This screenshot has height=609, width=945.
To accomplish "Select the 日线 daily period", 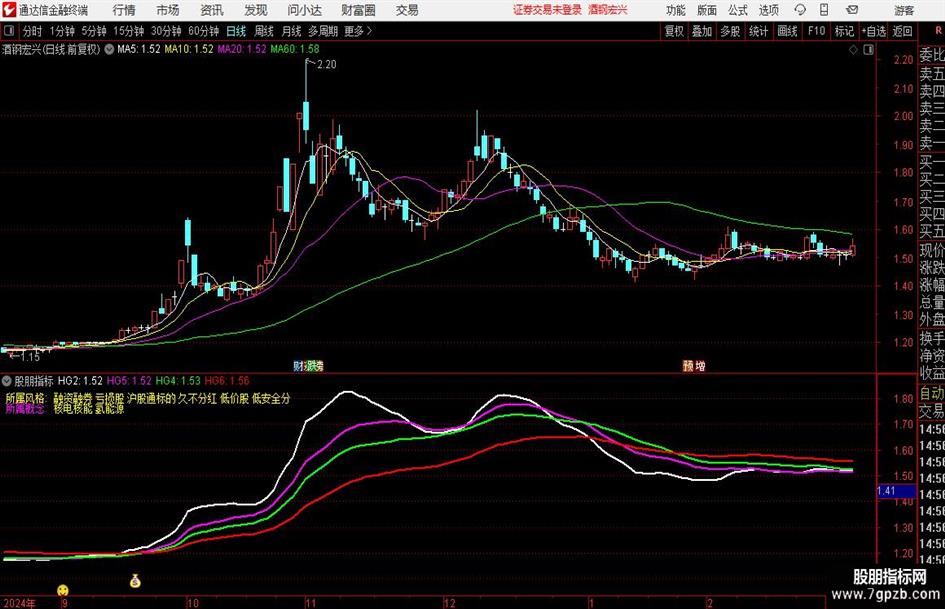I will (x=236, y=31).
